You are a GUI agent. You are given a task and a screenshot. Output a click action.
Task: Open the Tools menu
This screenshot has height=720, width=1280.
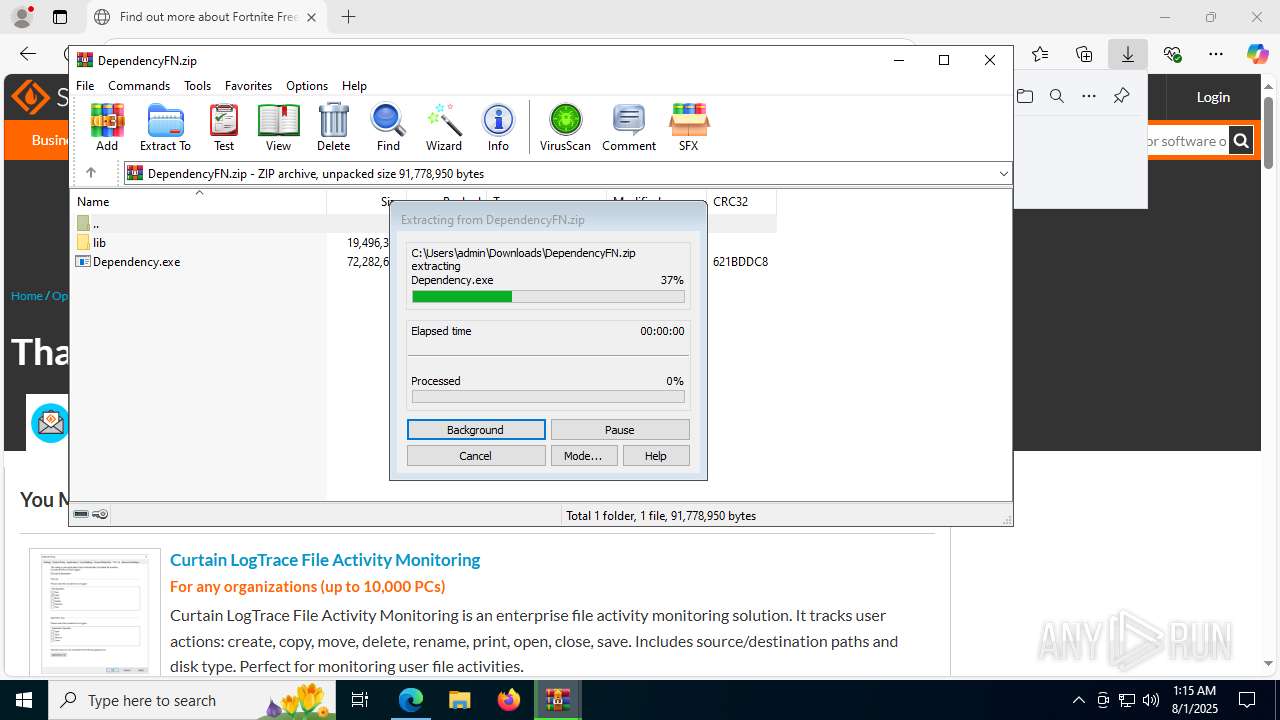[197, 86]
